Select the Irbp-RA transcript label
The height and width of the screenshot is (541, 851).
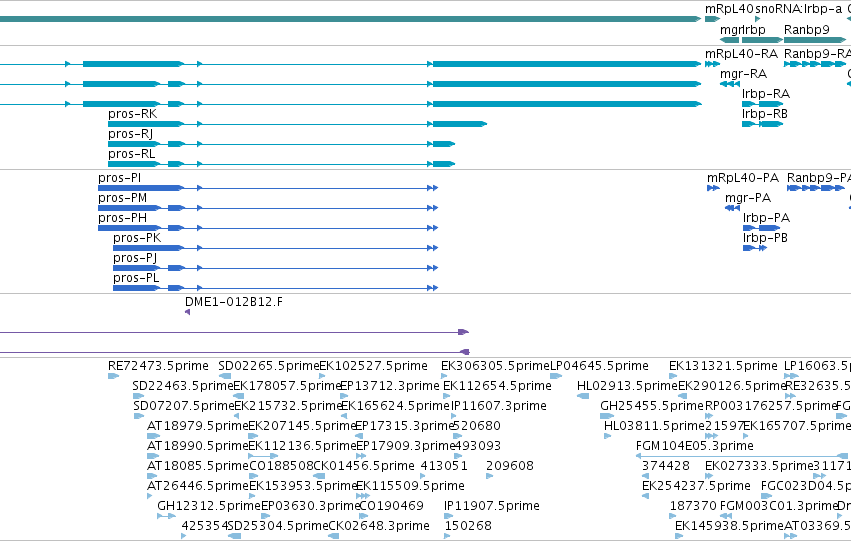click(x=765, y=94)
